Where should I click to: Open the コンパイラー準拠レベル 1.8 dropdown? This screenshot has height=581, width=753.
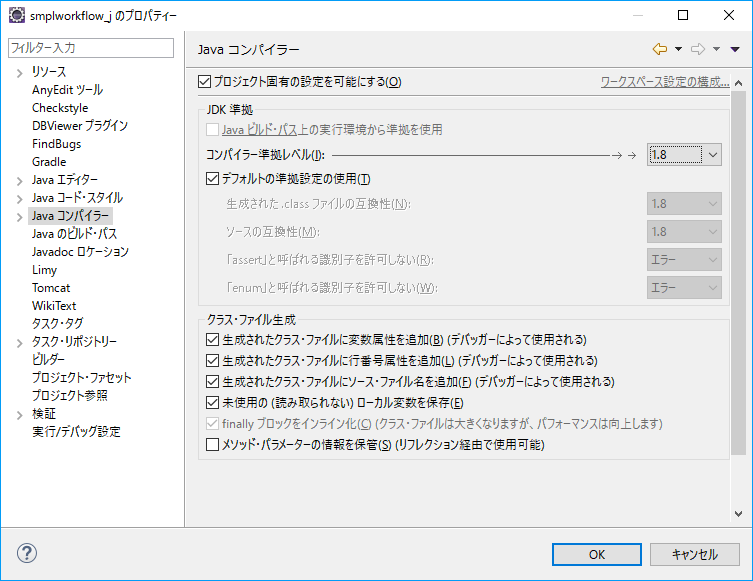tap(684, 155)
